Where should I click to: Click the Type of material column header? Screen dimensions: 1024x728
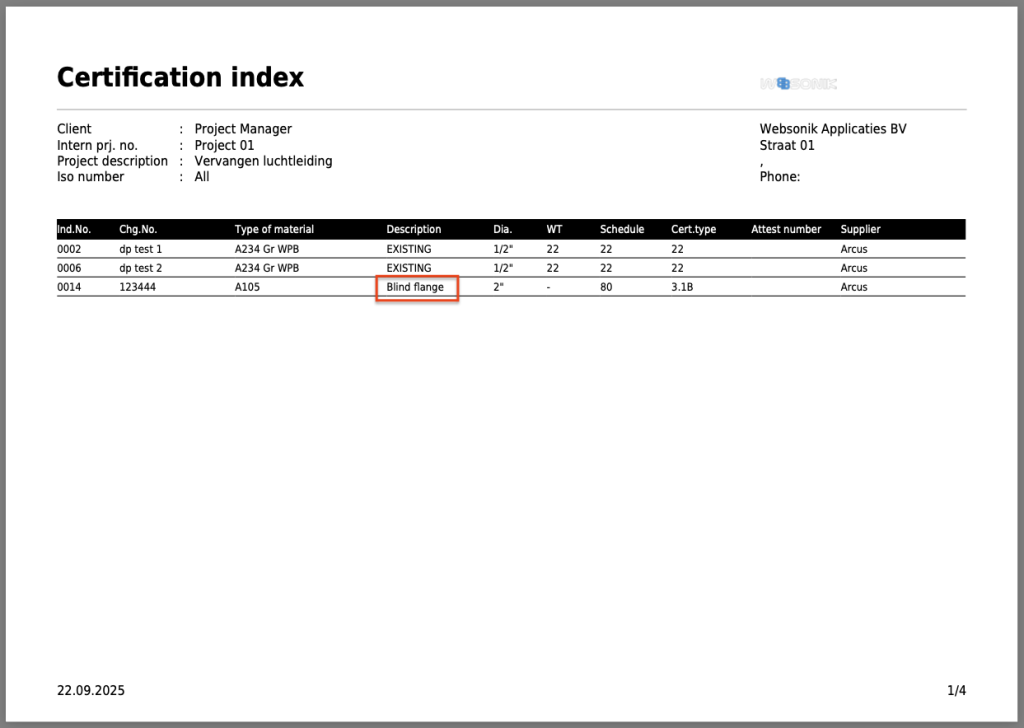pyautogui.click(x=274, y=230)
